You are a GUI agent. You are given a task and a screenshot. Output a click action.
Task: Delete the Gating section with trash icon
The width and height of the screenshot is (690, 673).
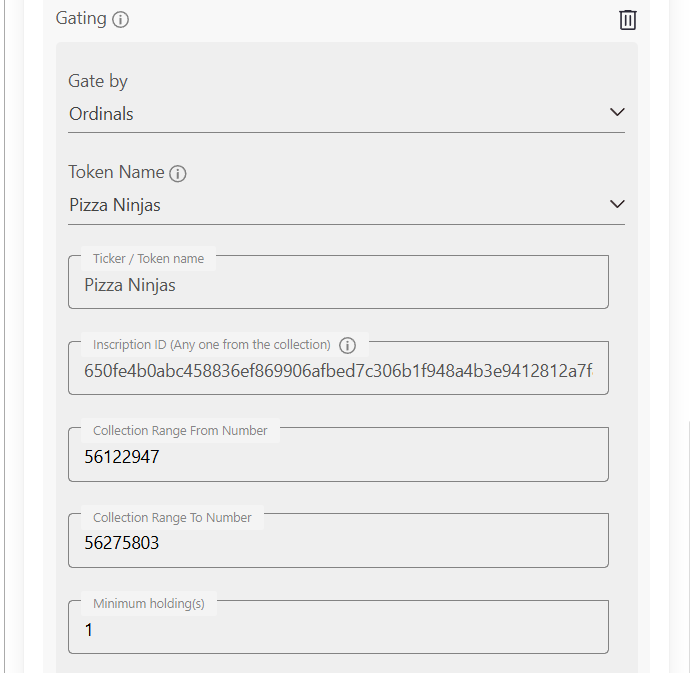click(x=628, y=20)
